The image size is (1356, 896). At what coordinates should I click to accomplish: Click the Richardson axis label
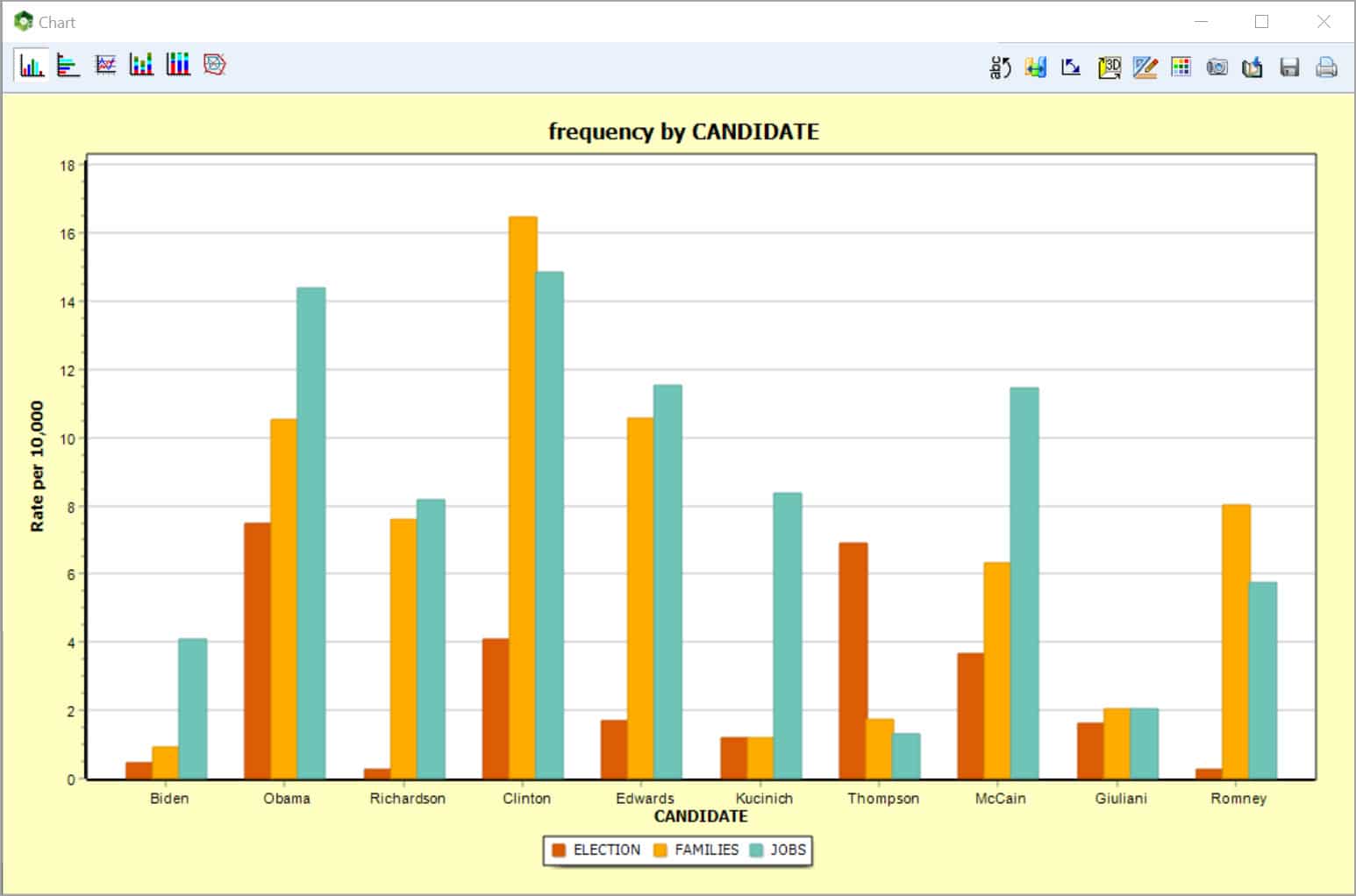tap(407, 799)
